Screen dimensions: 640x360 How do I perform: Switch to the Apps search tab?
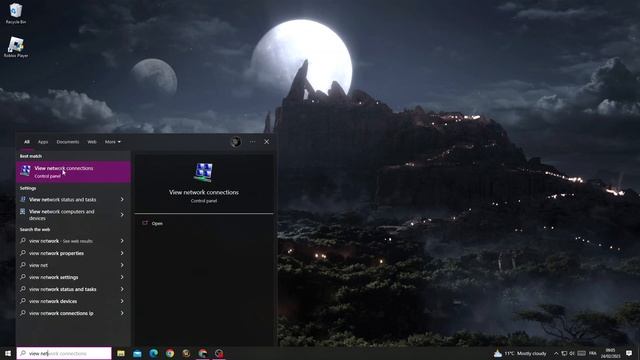coord(43,142)
